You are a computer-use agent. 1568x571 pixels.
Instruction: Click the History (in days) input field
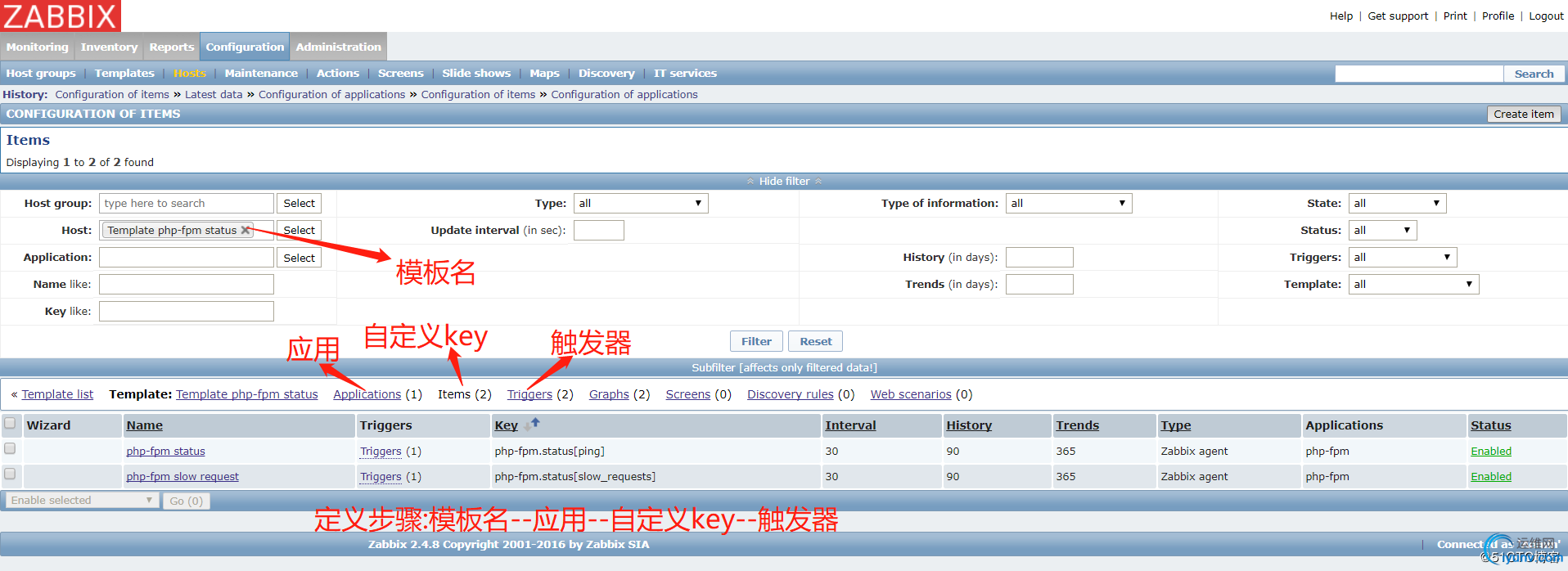click(1039, 257)
